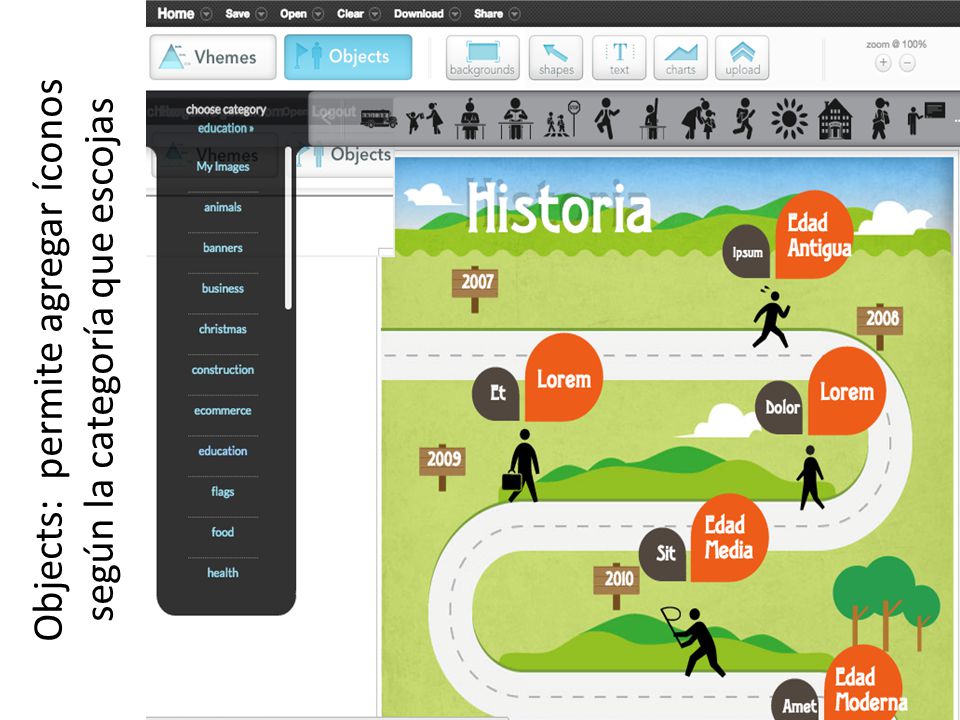Add the jumping boy with tie icon
The image size is (960, 720).
click(x=606, y=118)
